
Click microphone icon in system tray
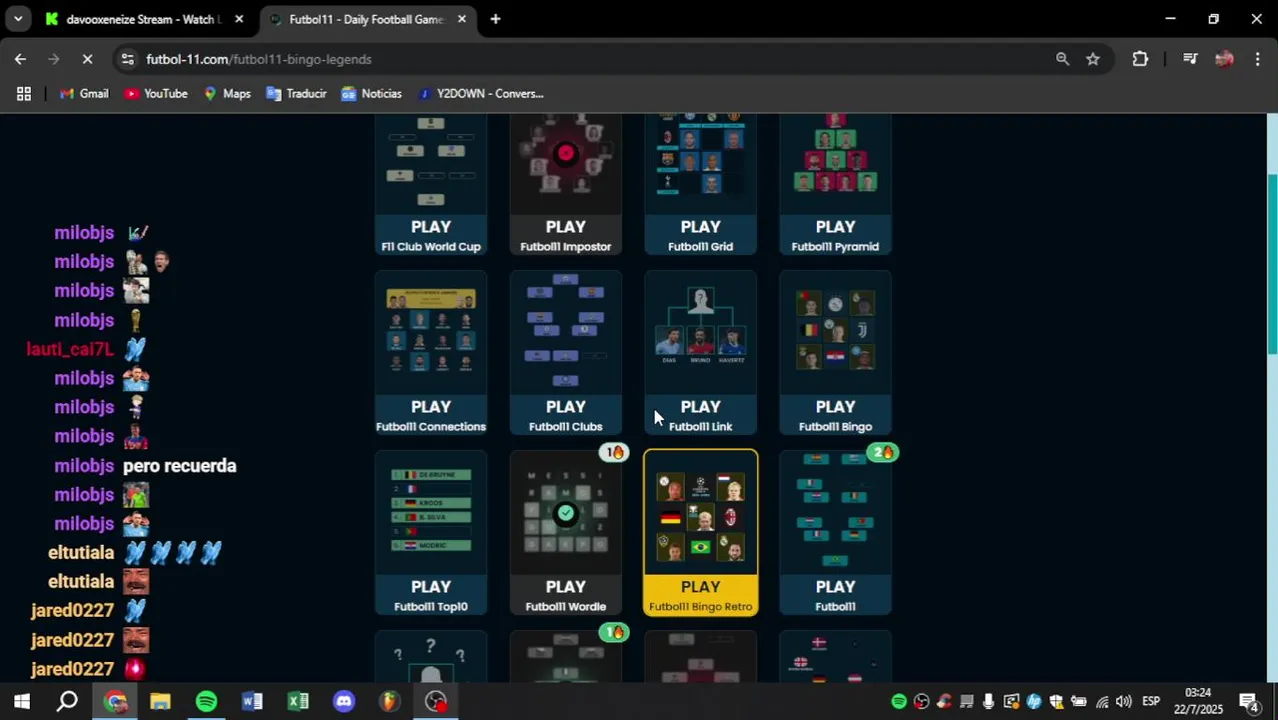(x=989, y=701)
